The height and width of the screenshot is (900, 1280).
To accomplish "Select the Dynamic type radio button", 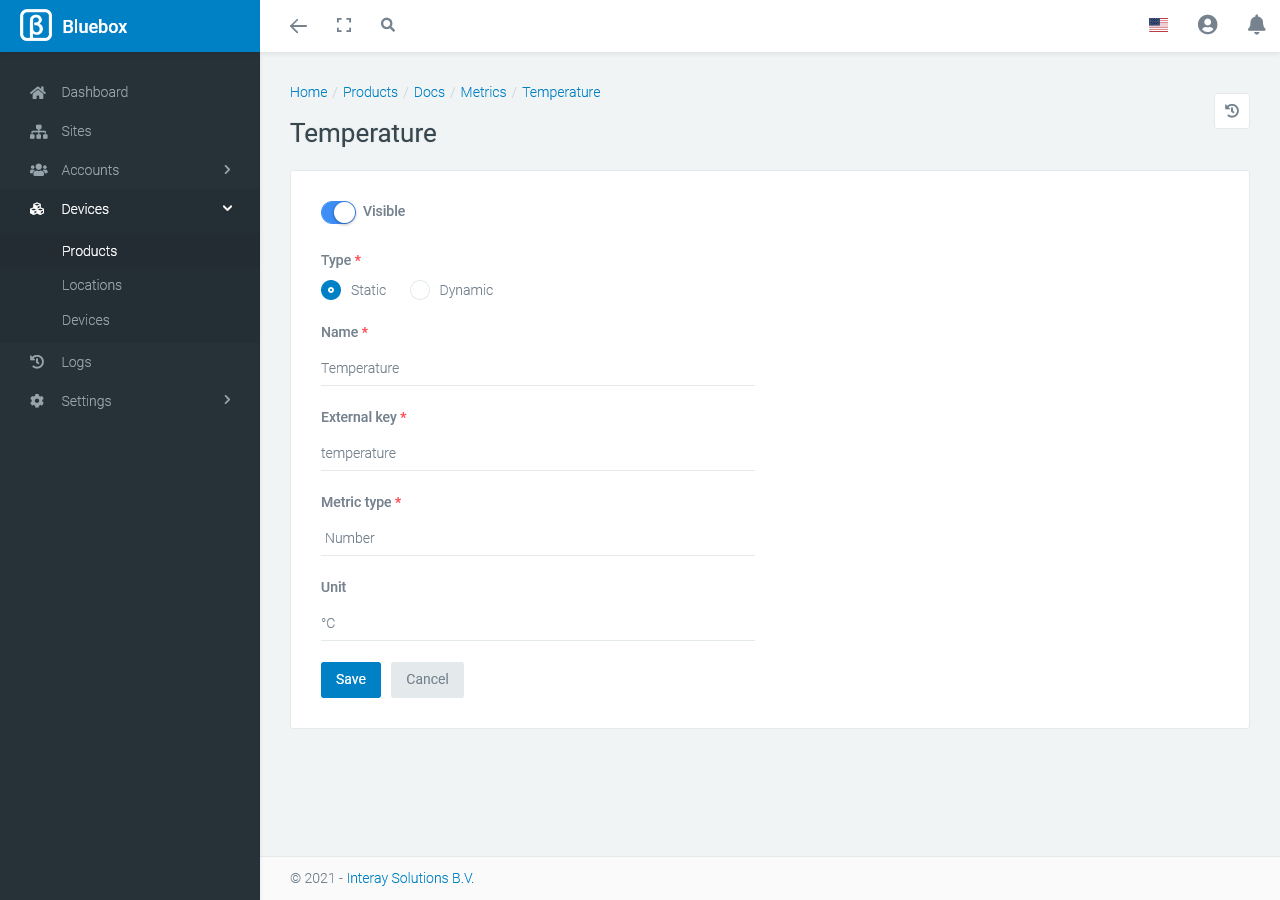I will (x=420, y=290).
